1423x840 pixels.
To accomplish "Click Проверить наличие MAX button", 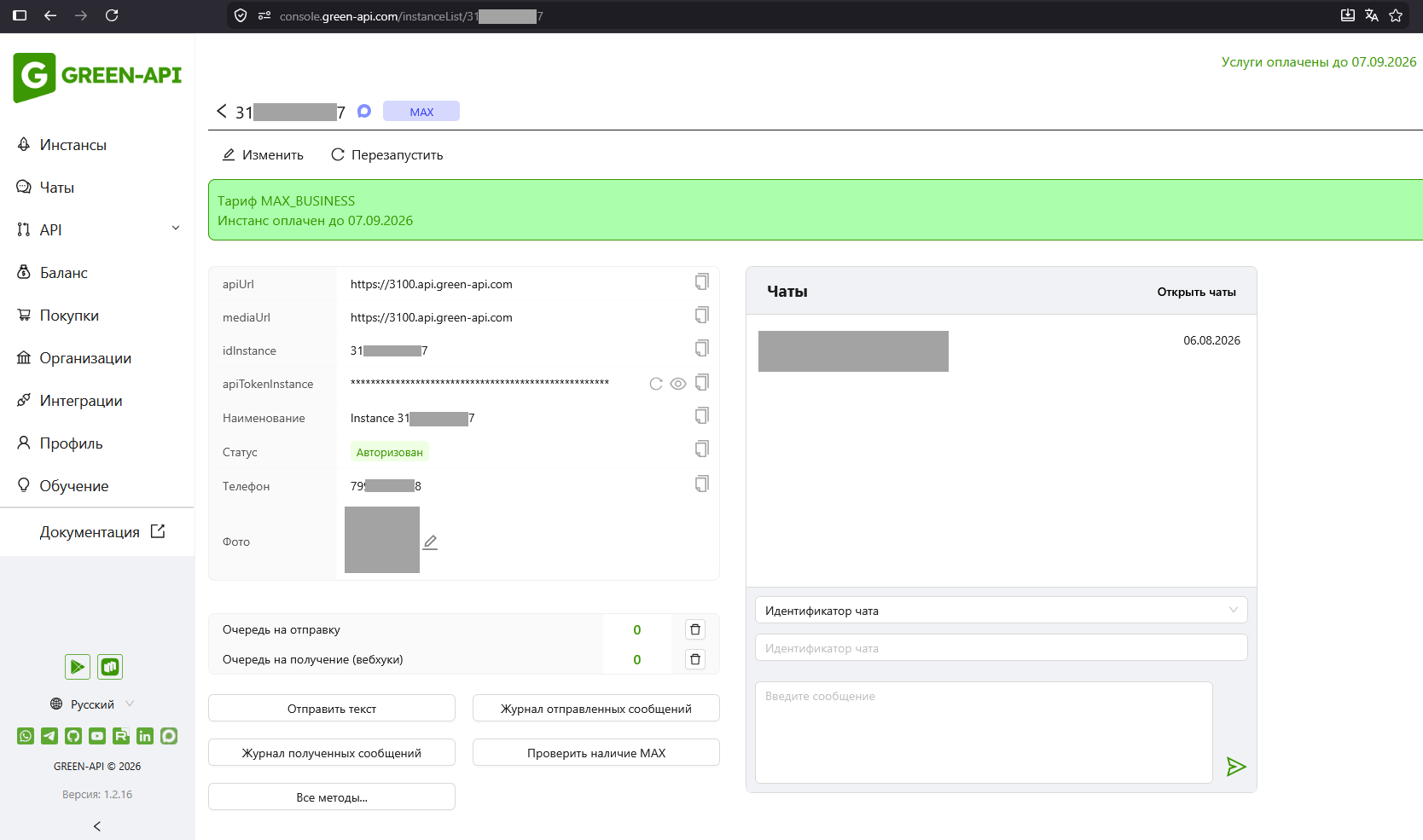I will pyautogui.click(x=596, y=753).
